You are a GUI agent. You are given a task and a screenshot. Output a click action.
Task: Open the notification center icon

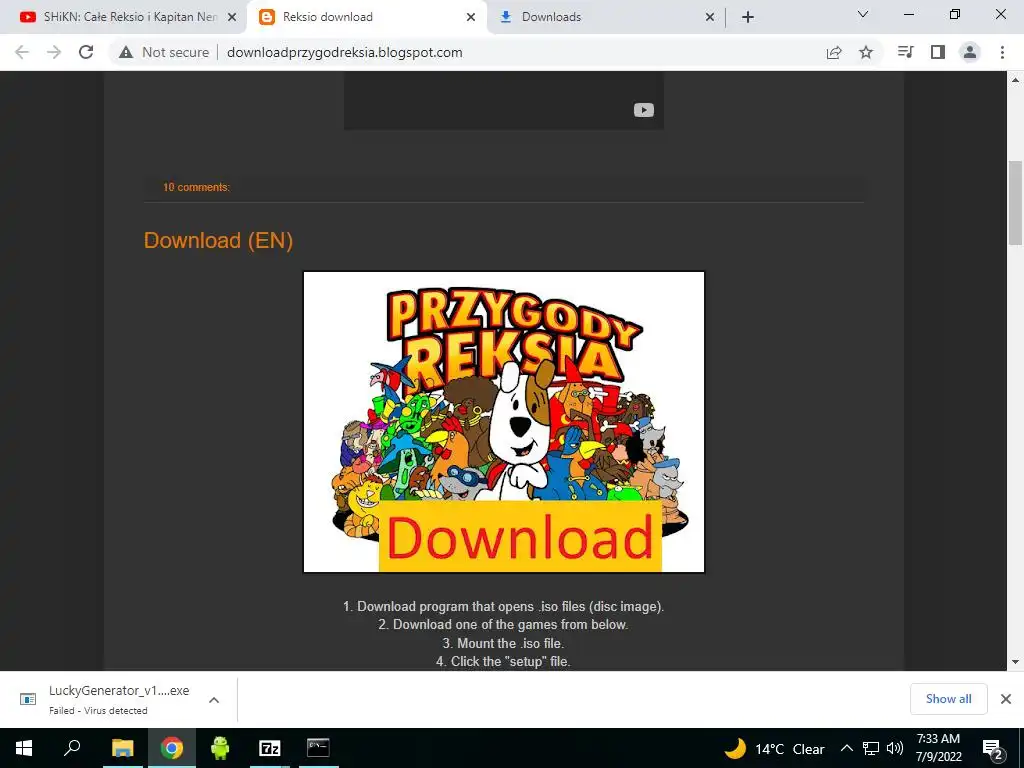(x=993, y=748)
